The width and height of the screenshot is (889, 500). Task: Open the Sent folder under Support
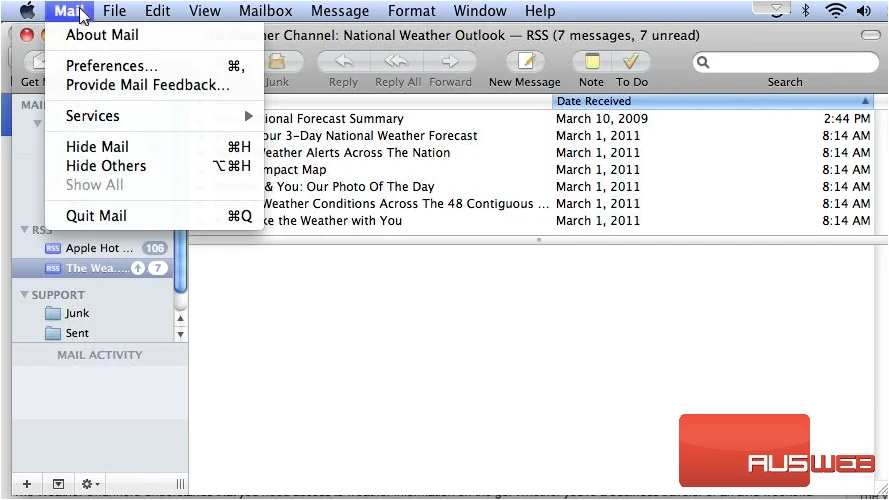67,333
